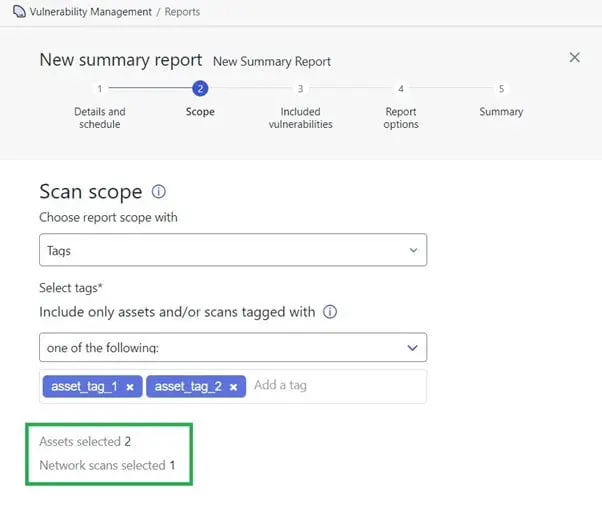Open the Vulnerability Management breadcrumb link
The width and height of the screenshot is (602, 522).
tap(91, 12)
